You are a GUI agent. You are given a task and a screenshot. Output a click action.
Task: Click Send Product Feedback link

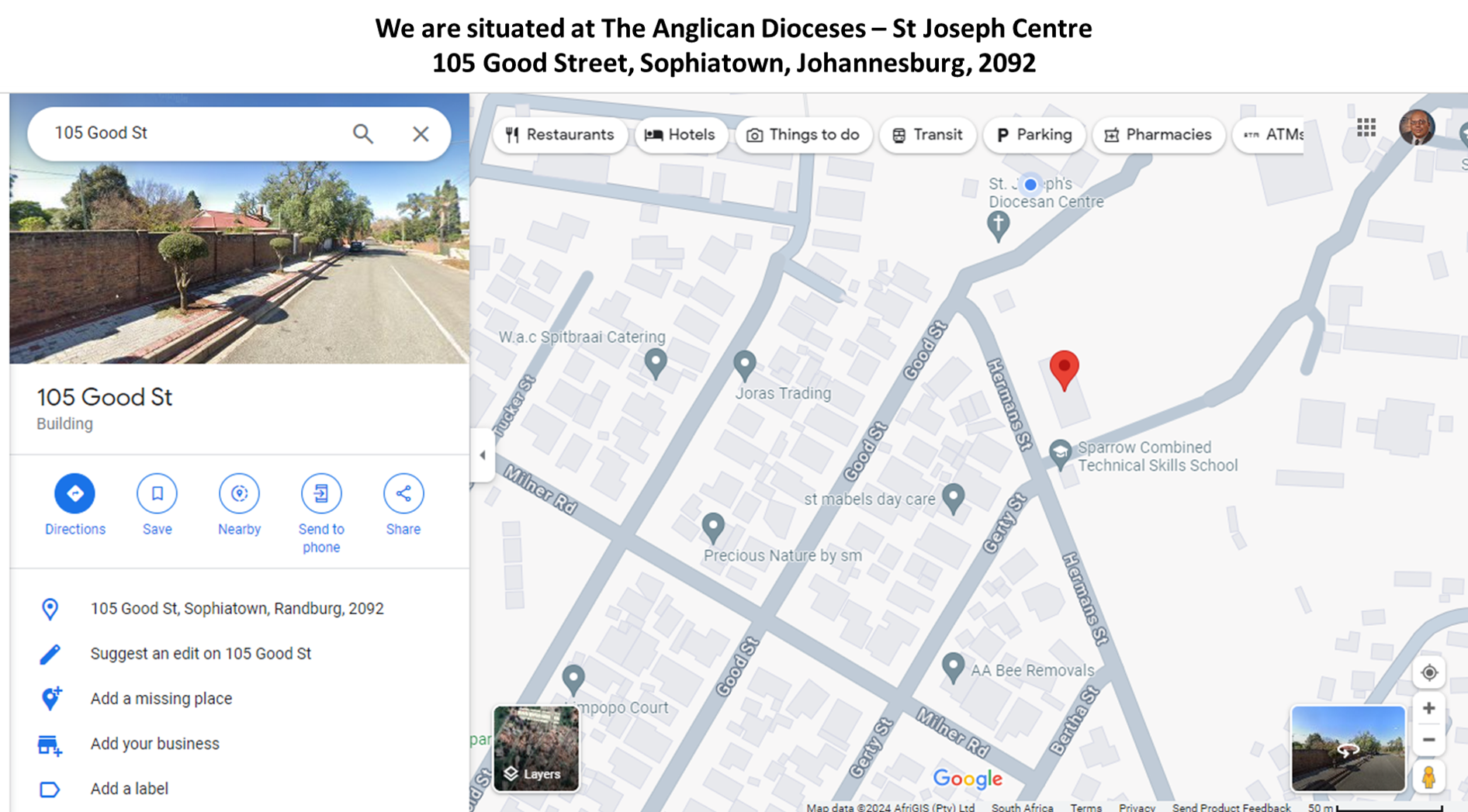[1231, 807]
